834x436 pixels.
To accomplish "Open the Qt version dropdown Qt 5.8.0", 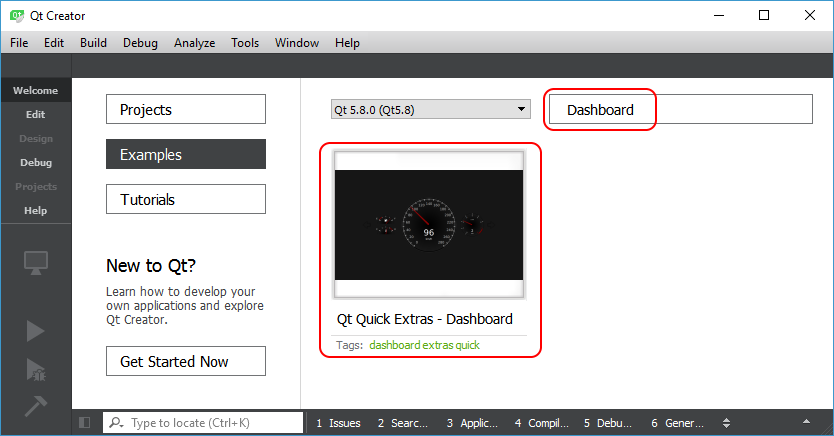I will click(430, 109).
